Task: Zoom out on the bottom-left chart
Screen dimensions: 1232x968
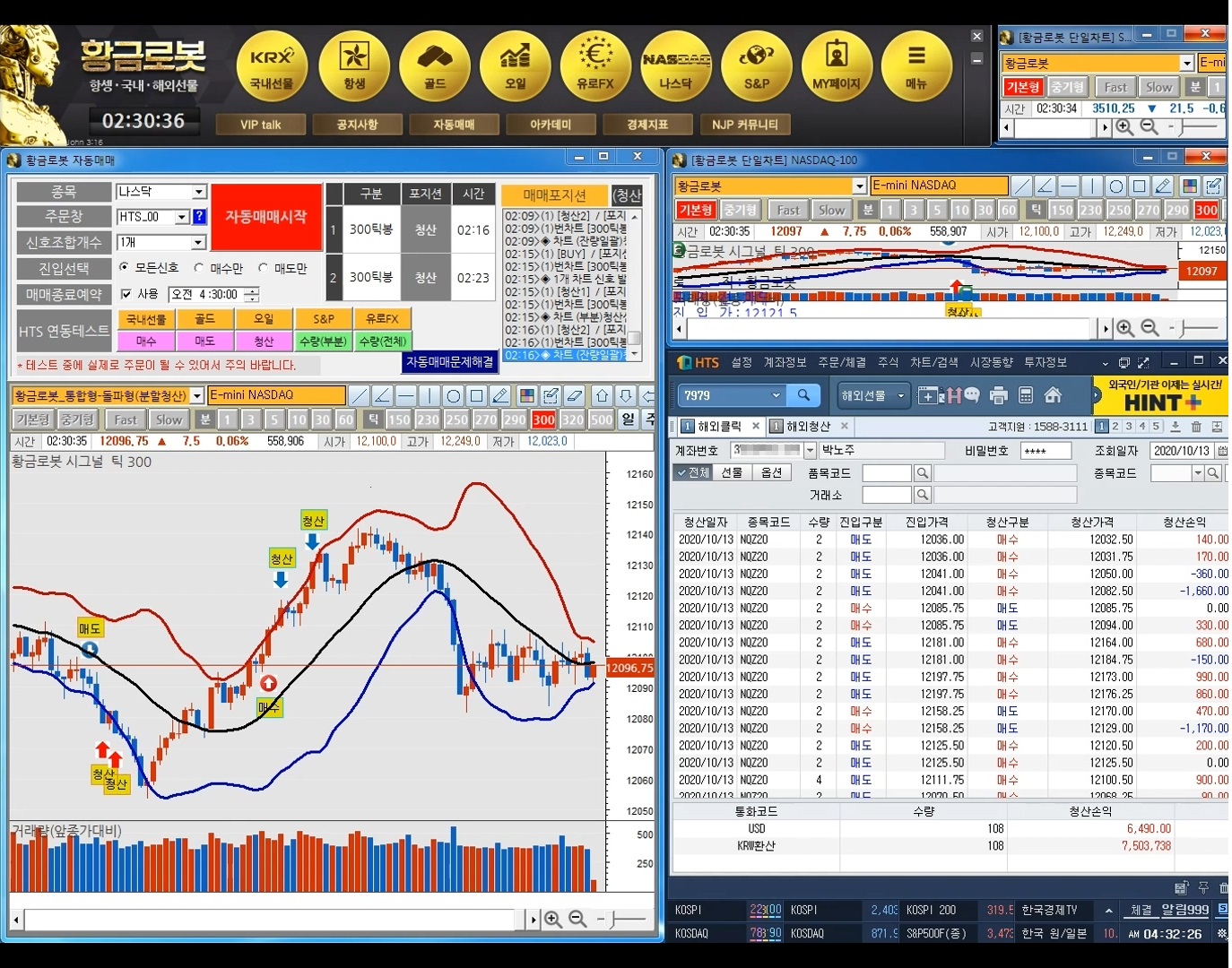Action: pos(578,920)
